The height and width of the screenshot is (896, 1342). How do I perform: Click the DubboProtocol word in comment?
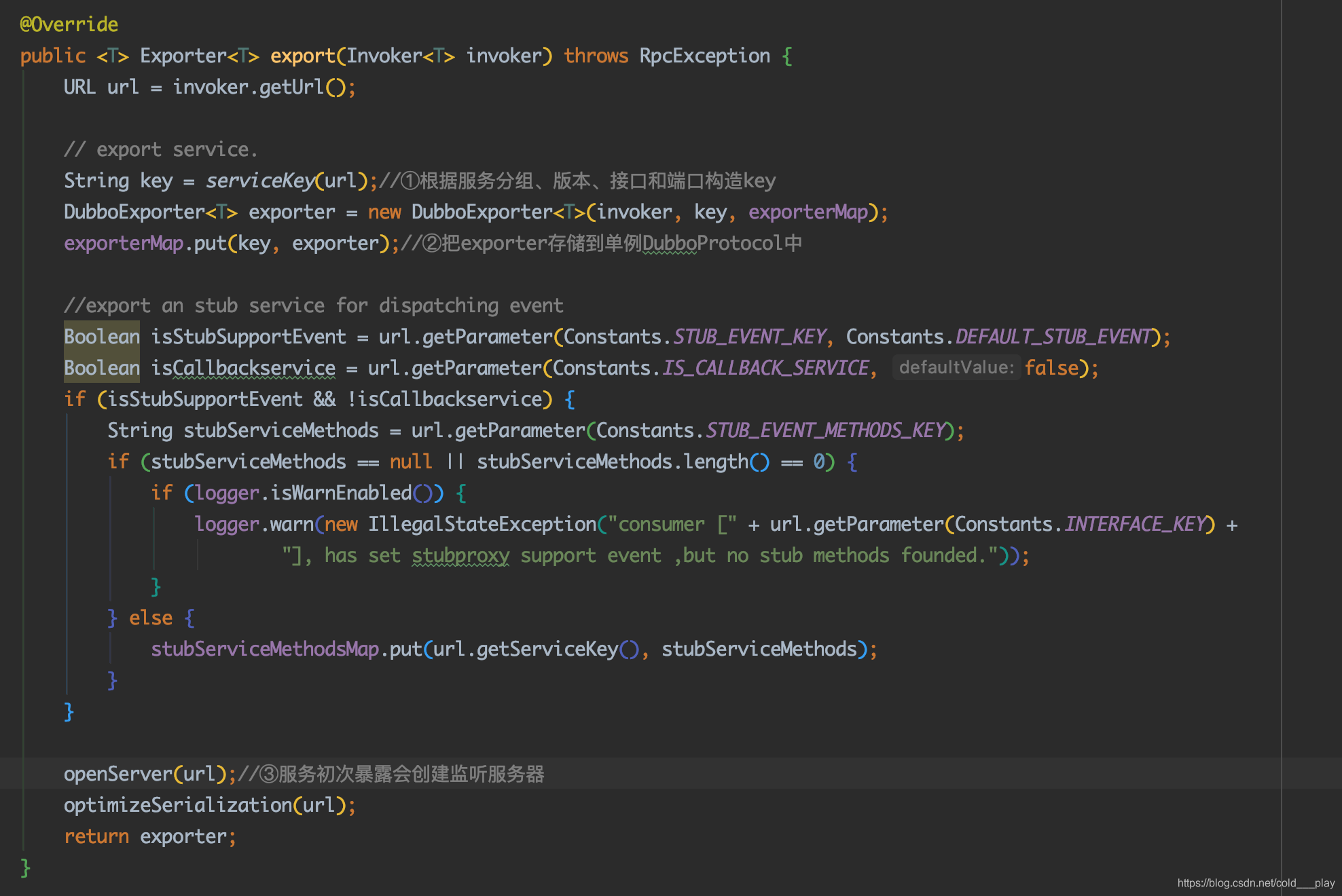pos(712,243)
